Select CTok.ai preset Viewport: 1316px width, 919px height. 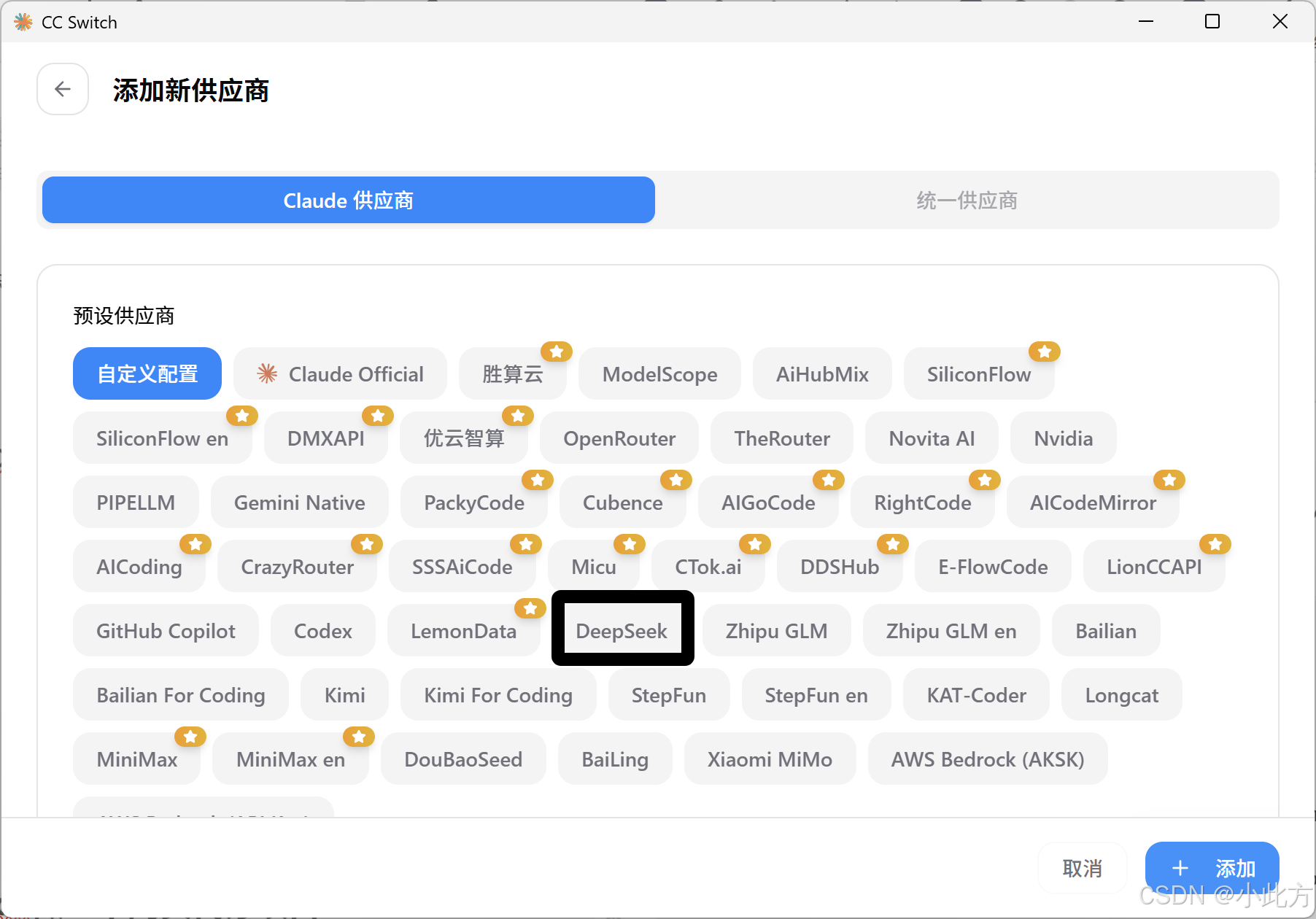(708, 566)
